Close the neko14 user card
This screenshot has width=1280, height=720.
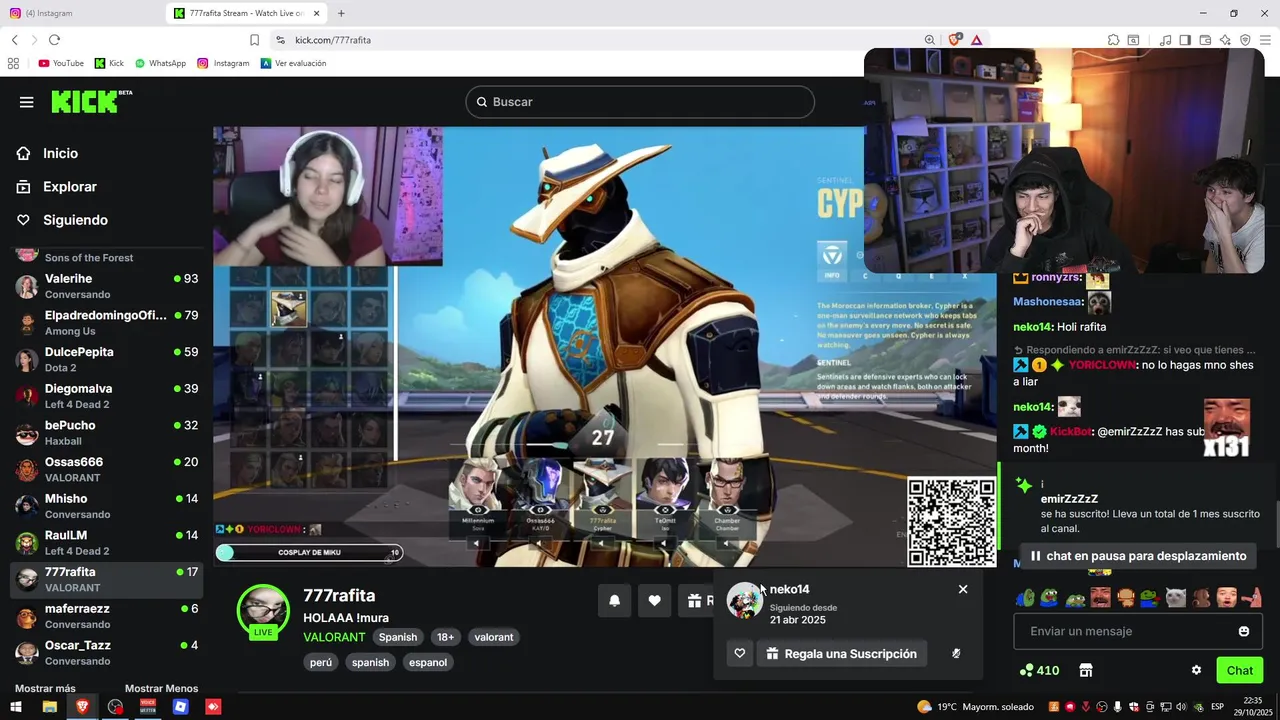(x=963, y=589)
